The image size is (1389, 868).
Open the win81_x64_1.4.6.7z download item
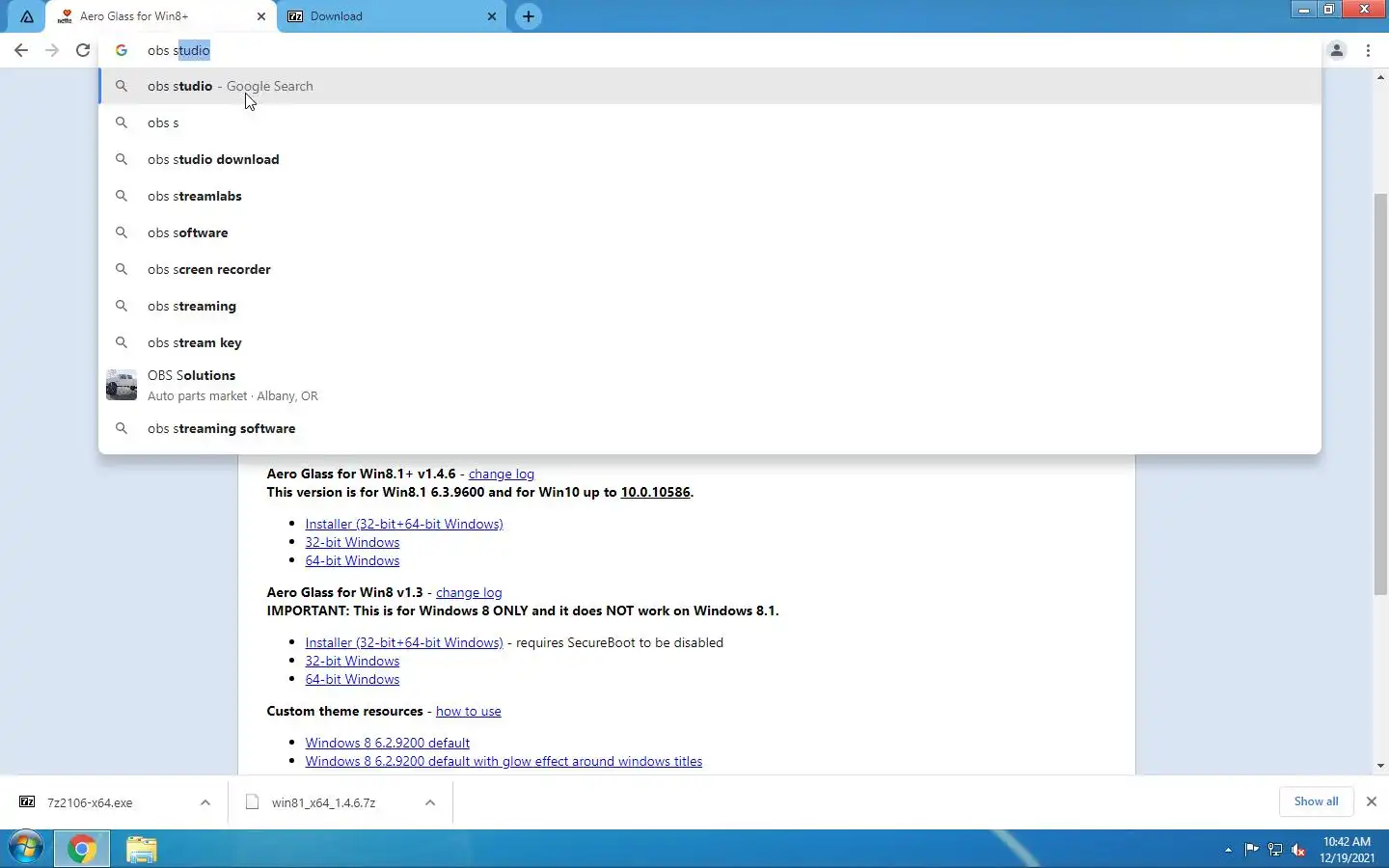point(323,802)
